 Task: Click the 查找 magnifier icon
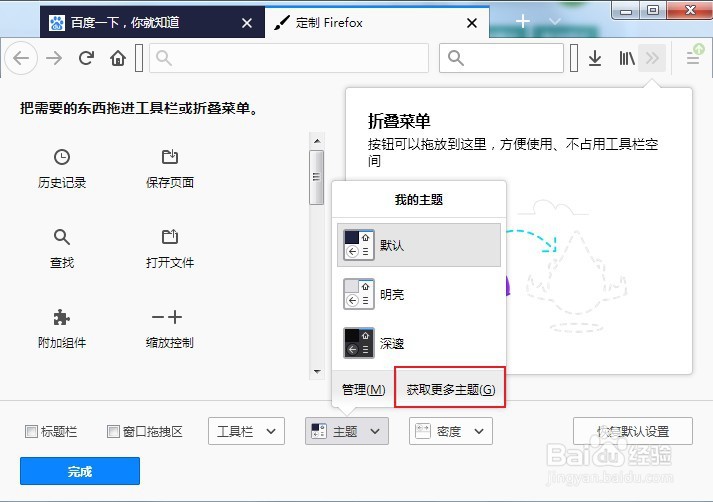(62, 237)
